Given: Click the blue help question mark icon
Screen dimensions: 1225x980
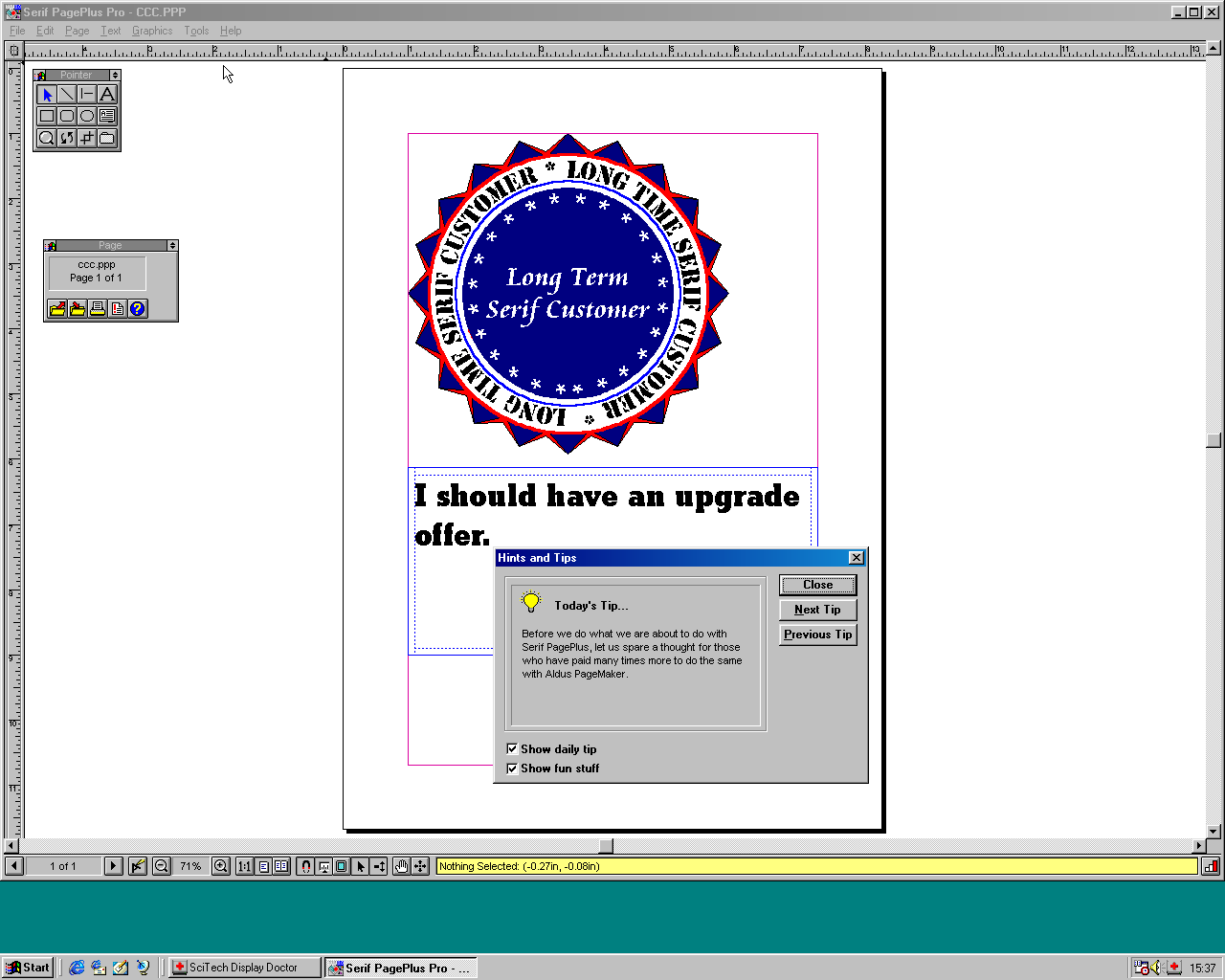Looking at the screenshot, I should (138, 308).
